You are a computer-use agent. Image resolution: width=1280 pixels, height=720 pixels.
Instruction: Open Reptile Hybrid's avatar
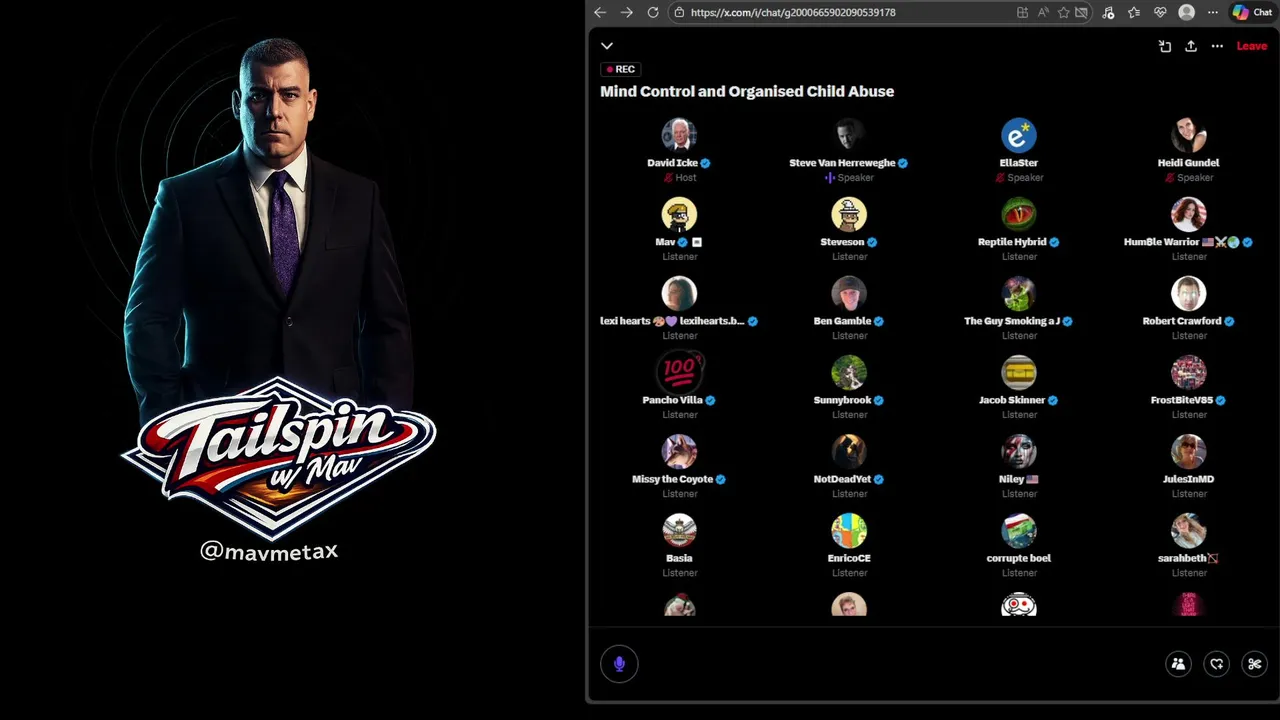pyautogui.click(x=1019, y=214)
